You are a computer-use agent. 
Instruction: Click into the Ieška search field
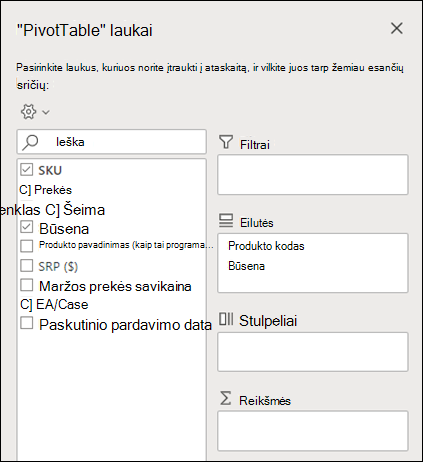click(112, 142)
